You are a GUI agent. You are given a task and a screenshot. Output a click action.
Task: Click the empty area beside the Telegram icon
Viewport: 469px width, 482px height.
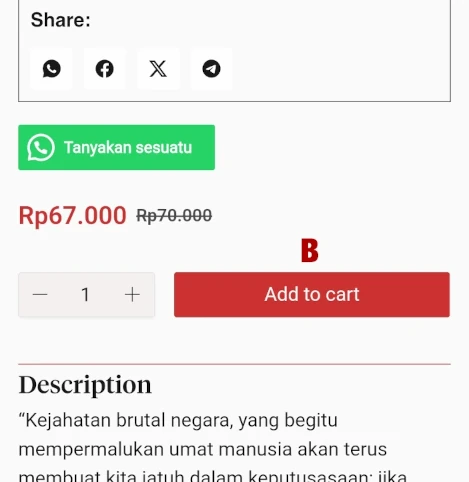[340, 69]
